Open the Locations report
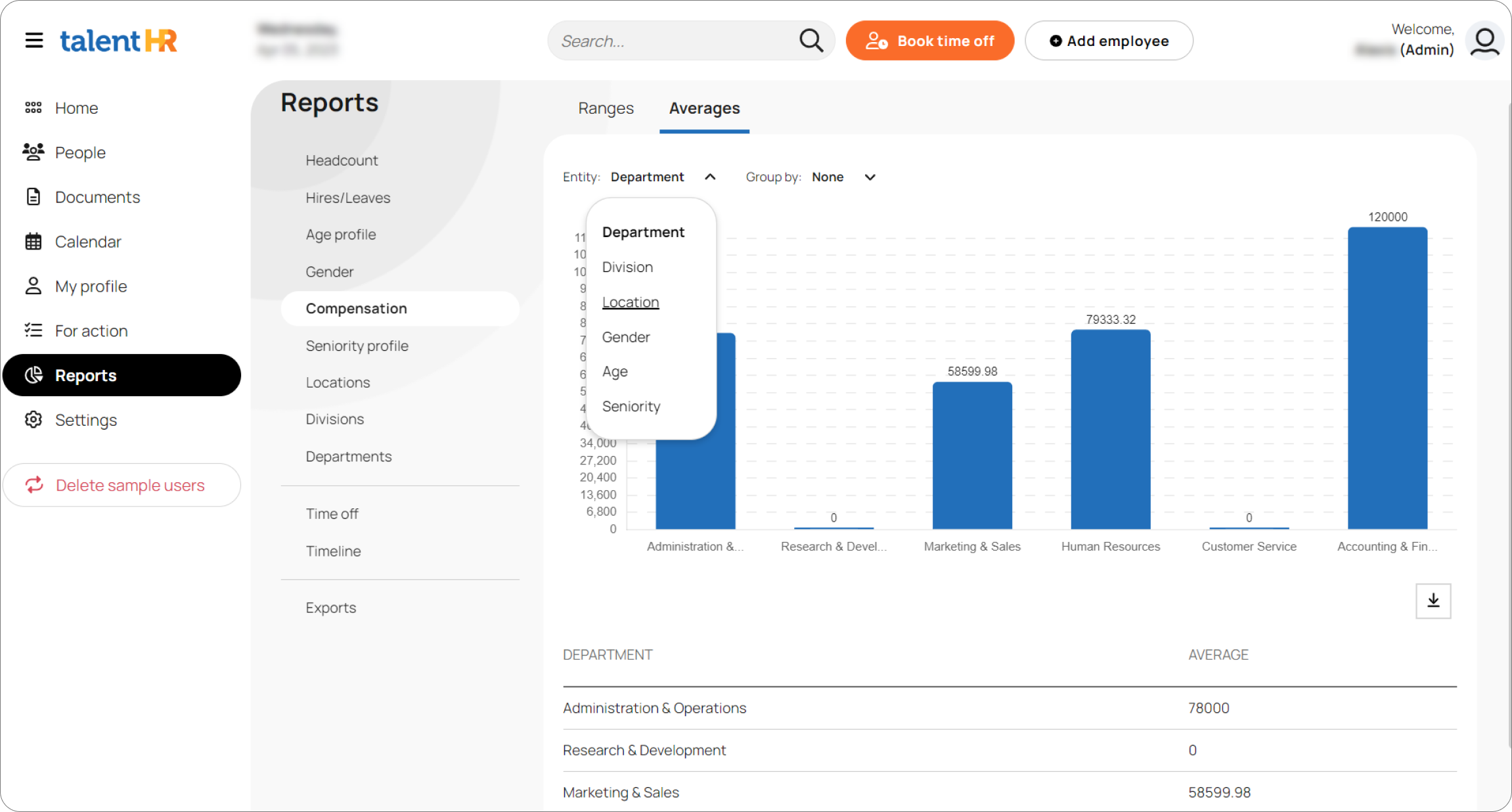The image size is (1512, 812). pyautogui.click(x=338, y=382)
